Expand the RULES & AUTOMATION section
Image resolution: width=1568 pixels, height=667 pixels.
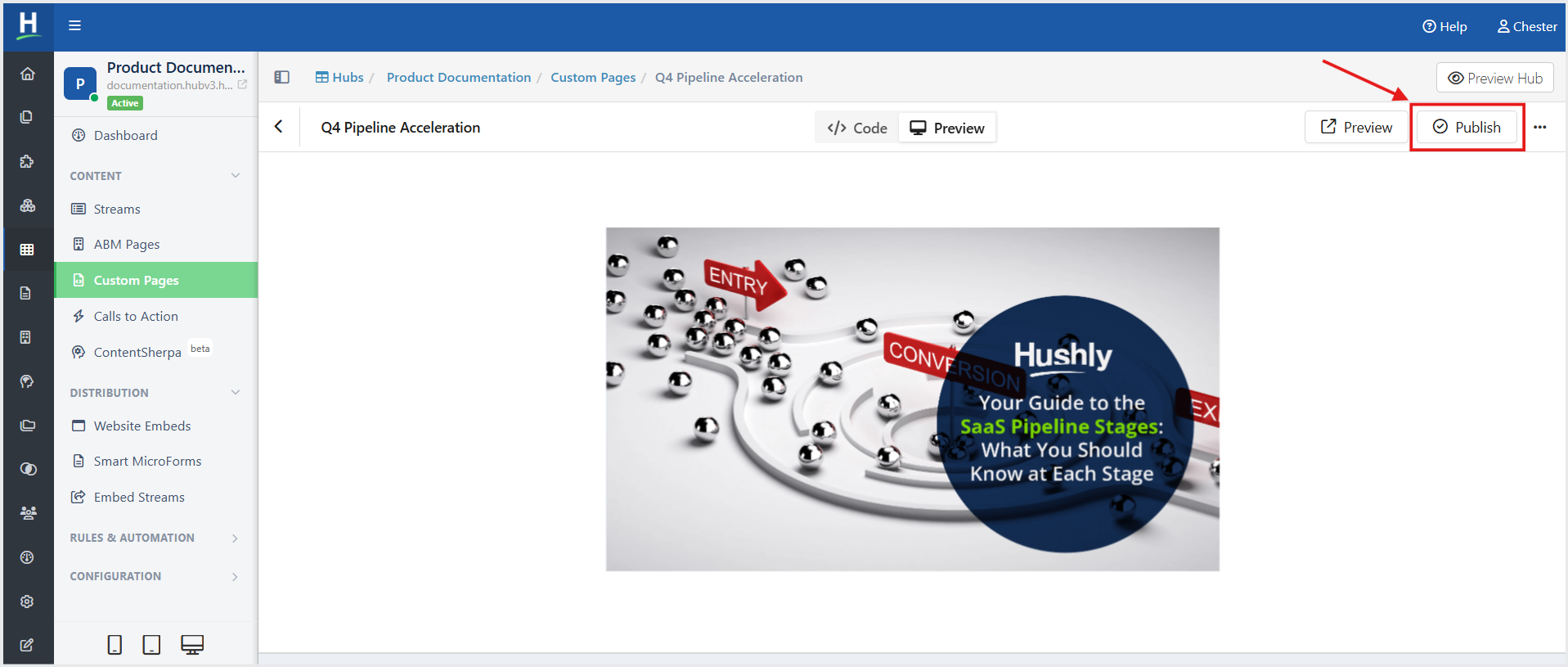tap(235, 539)
